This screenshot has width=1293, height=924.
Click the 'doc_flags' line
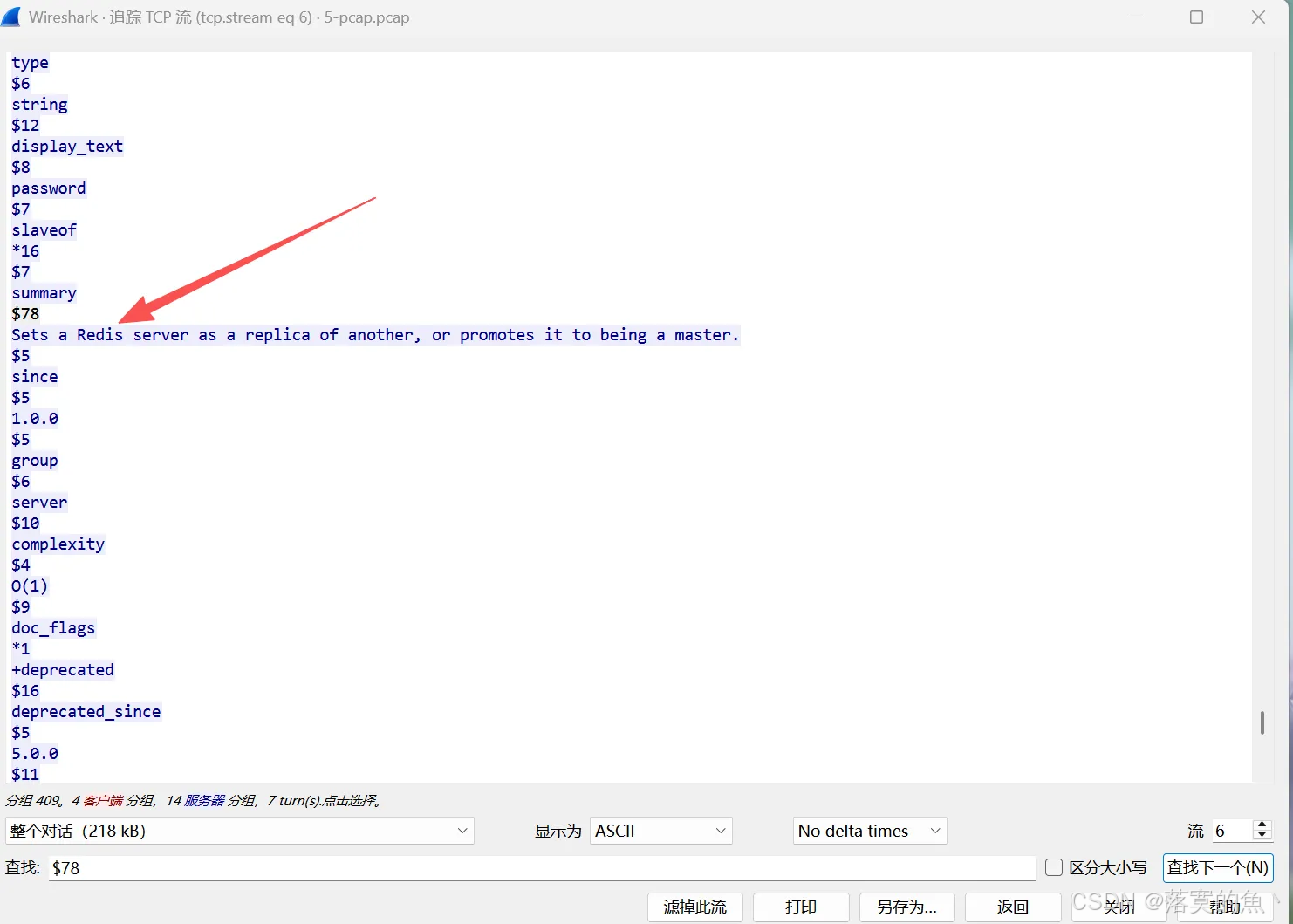tap(53, 628)
